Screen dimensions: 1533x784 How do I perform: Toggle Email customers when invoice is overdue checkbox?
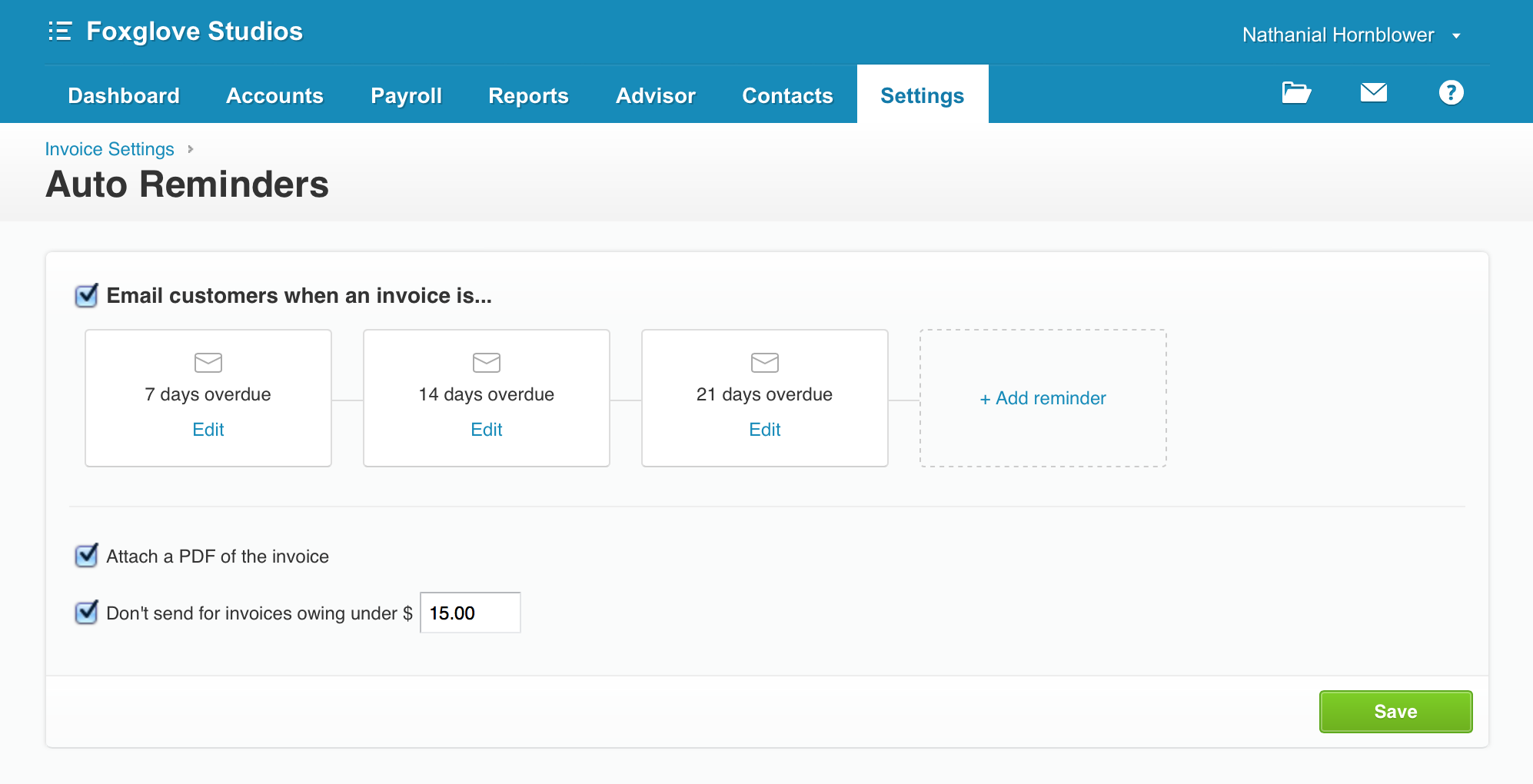pyautogui.click(x=86, y=296)
